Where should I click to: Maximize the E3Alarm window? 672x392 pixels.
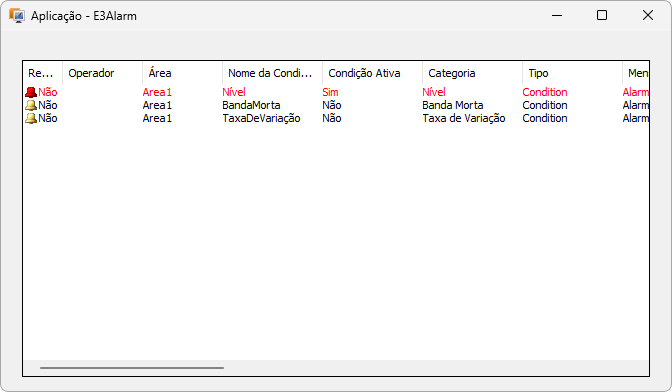pos(602,15)
